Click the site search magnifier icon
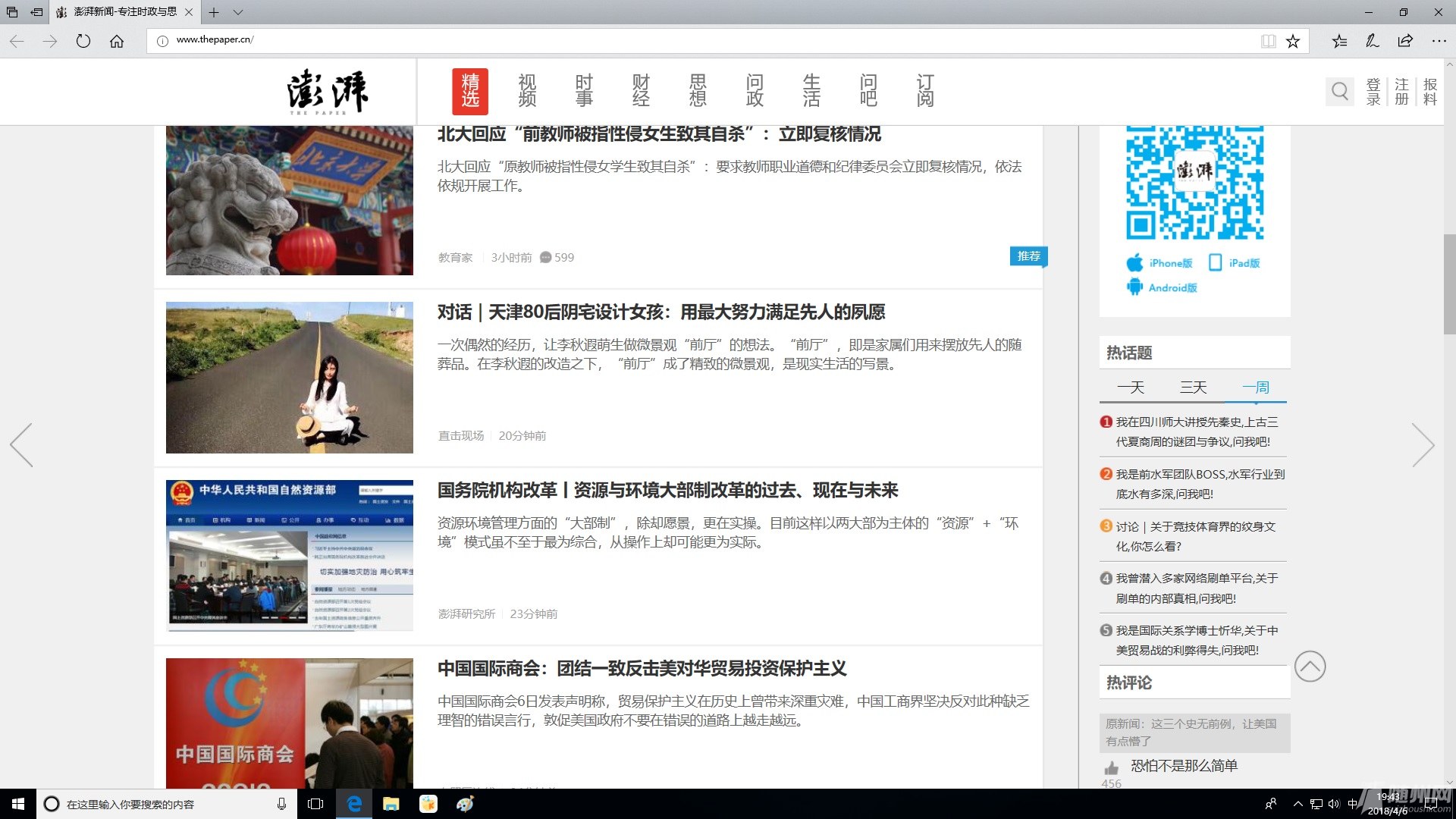The image size is (1456, 819). click(1340, 92)
